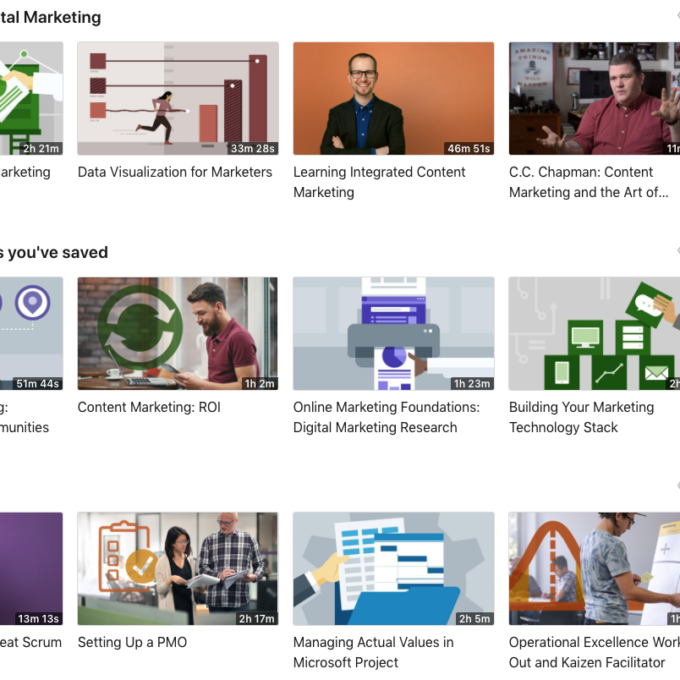
Task: Open the C.C. Chapman content marketing video thumbnail
Action: pos(594,98)
